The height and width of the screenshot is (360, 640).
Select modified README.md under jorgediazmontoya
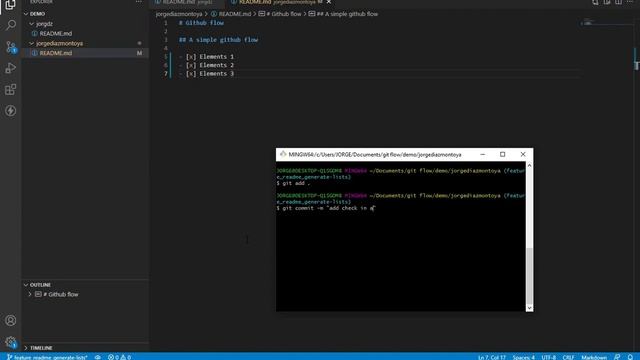(85, 53)
